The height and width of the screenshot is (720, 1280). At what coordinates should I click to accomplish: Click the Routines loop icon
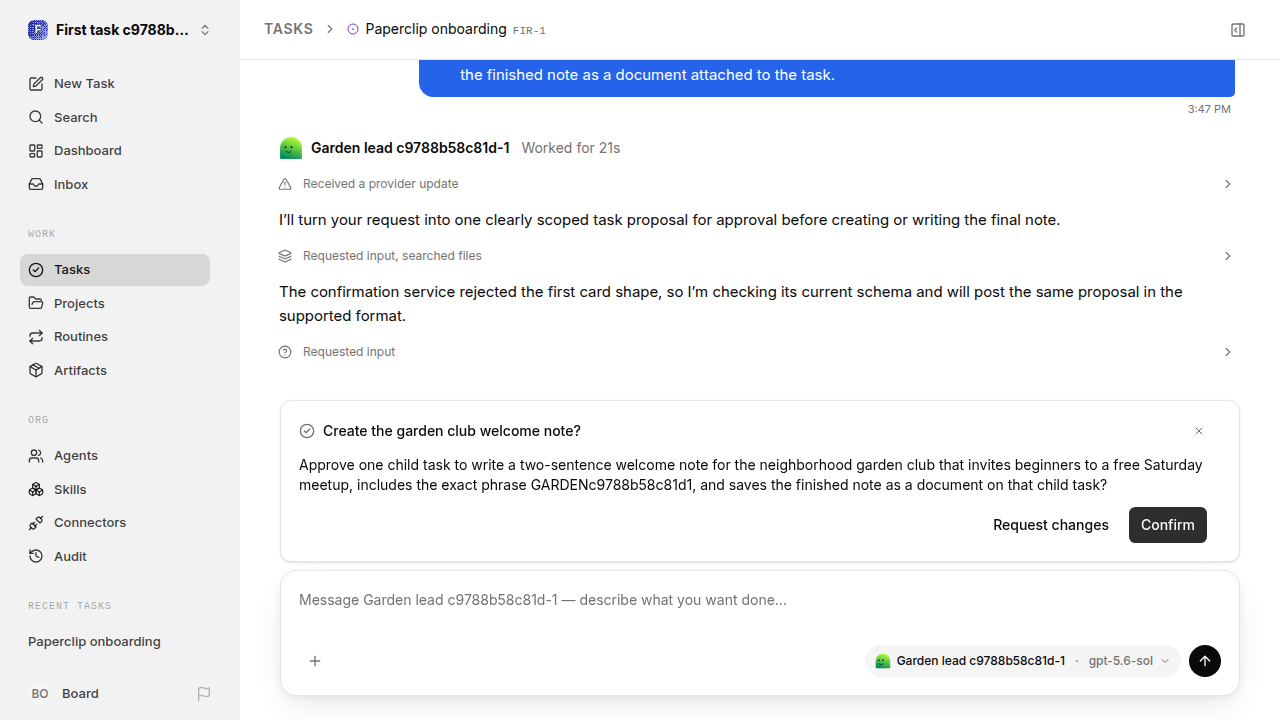(x=36, y=337)
